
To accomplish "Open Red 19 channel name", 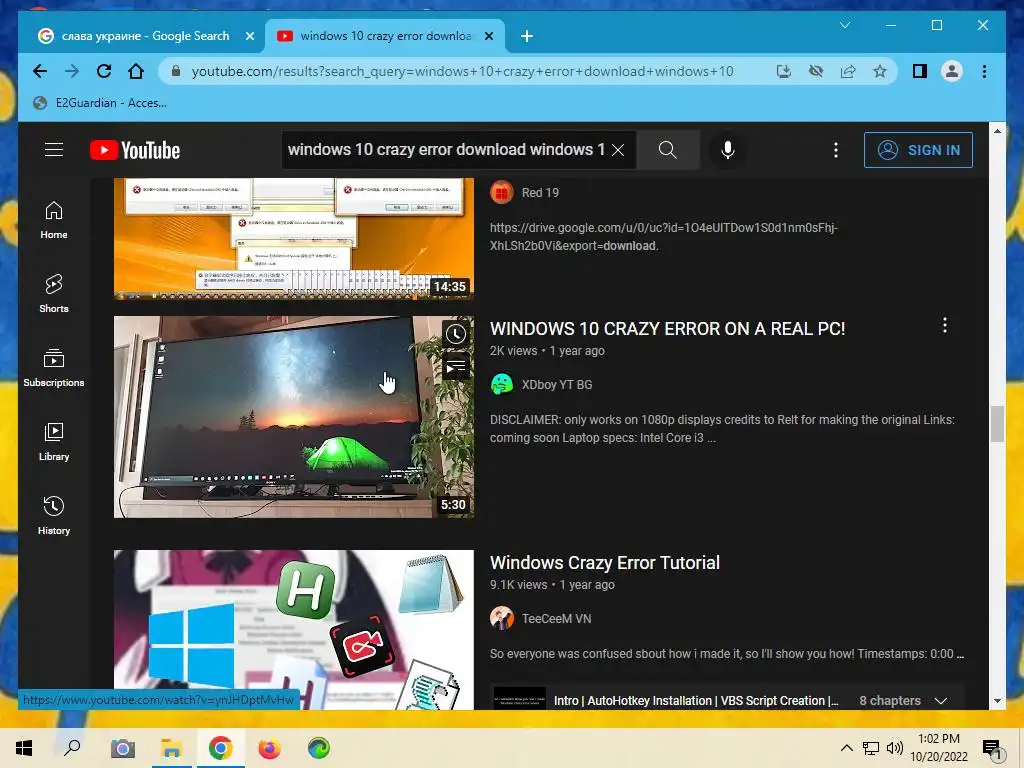I will click(540, 193).
